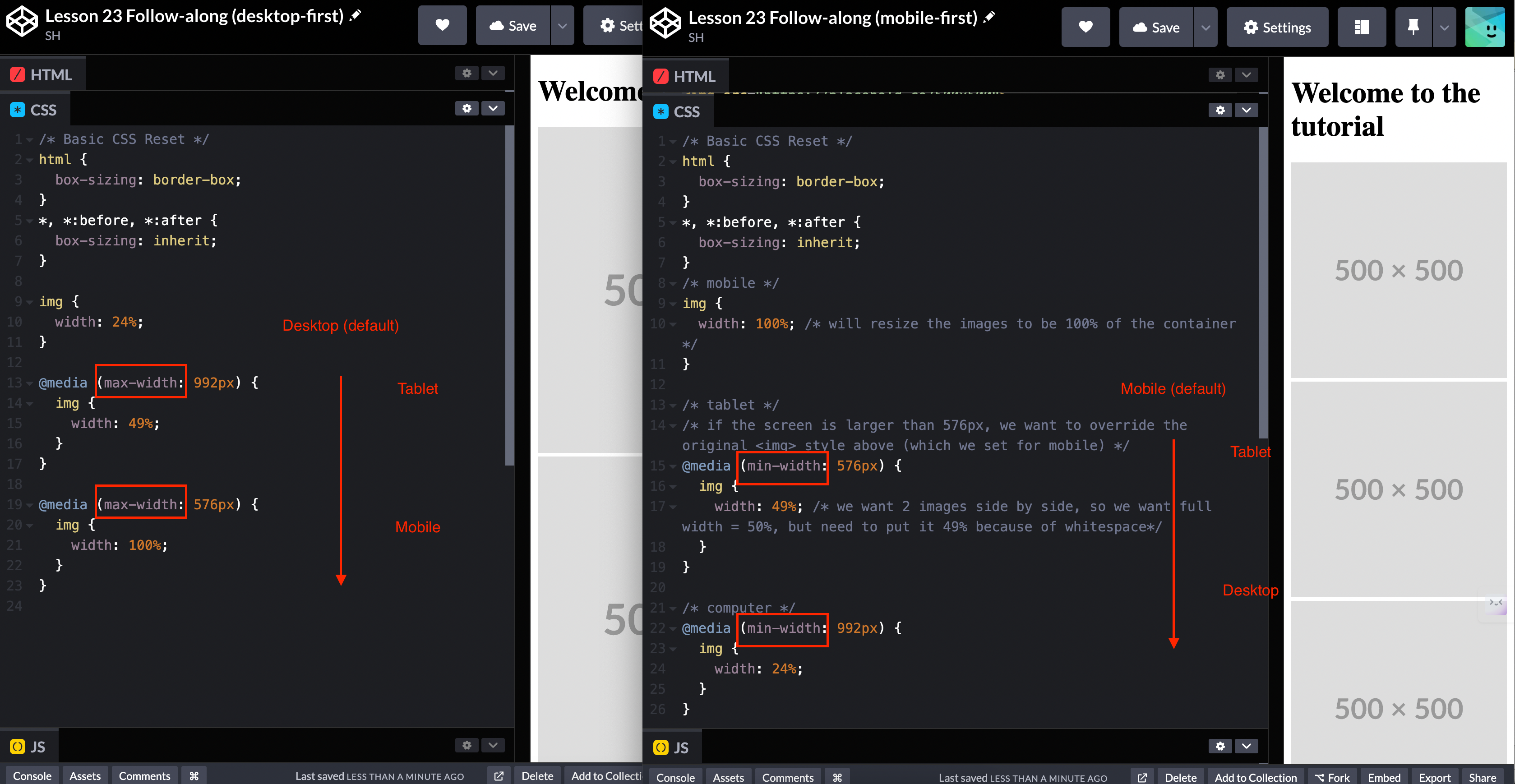1515x784 pixels.
Task: Open Settings in desktop-first window
Action: coord(612,25)
